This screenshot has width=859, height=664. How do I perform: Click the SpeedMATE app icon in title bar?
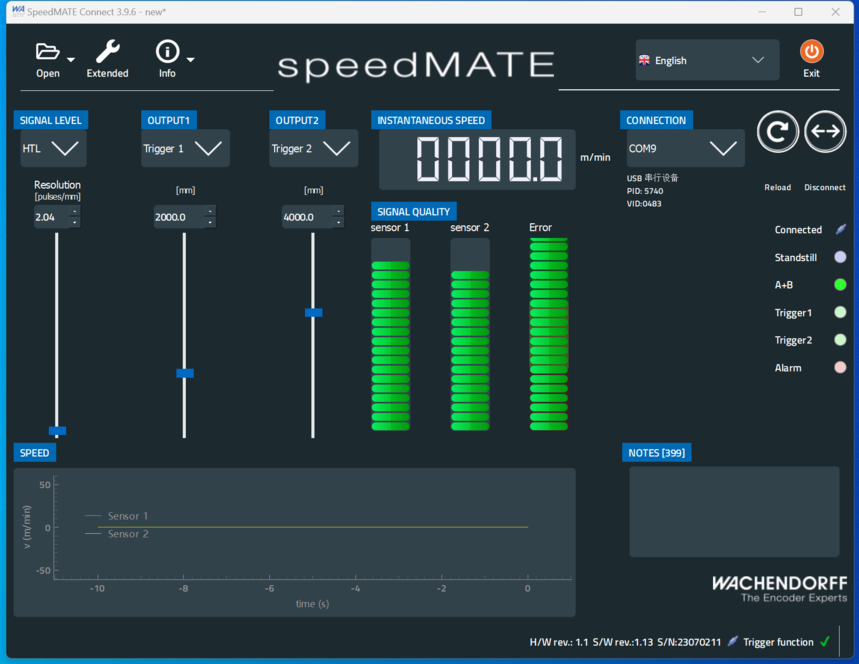tap(18, 11)
